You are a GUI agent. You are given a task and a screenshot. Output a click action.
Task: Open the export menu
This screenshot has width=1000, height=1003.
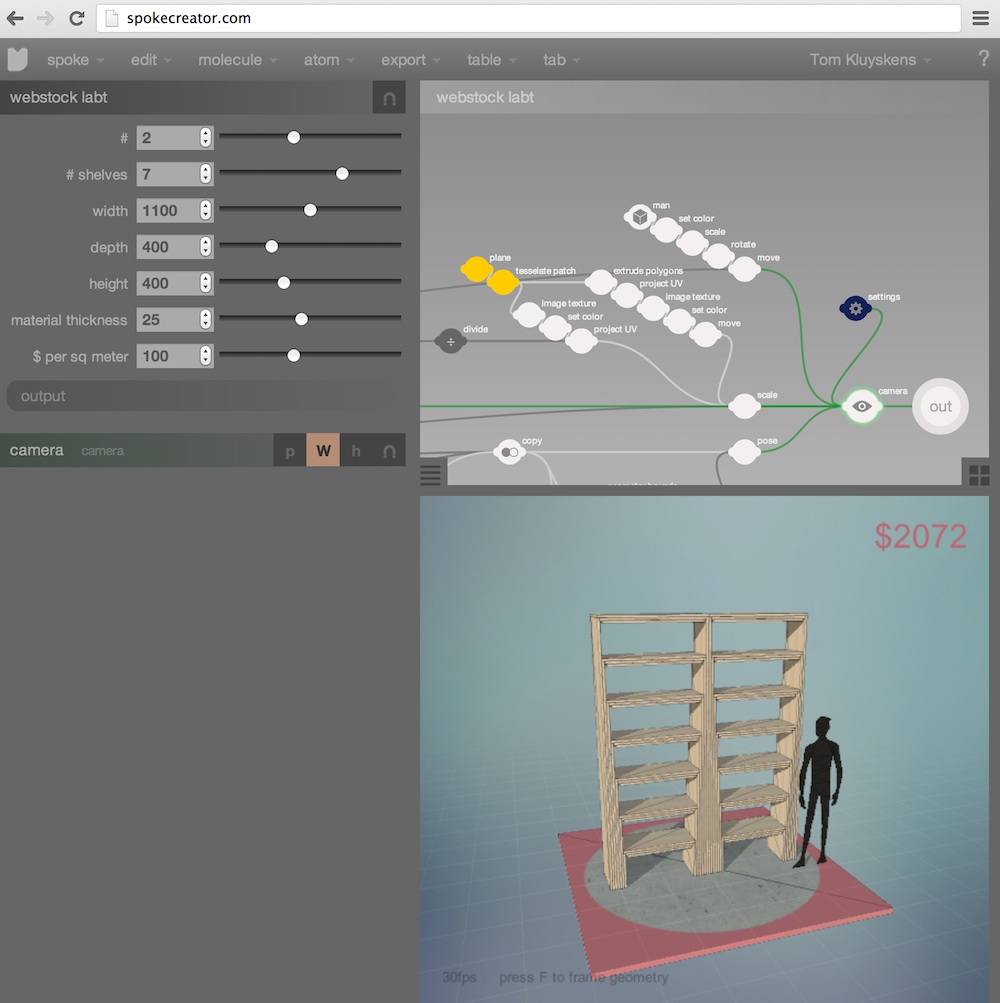[404, 60]
